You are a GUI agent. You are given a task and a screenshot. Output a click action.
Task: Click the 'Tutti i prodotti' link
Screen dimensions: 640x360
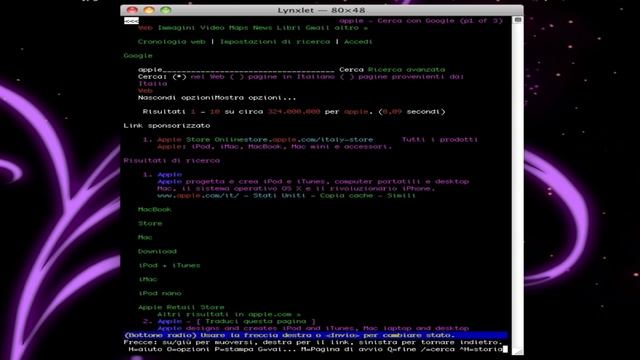440,140
